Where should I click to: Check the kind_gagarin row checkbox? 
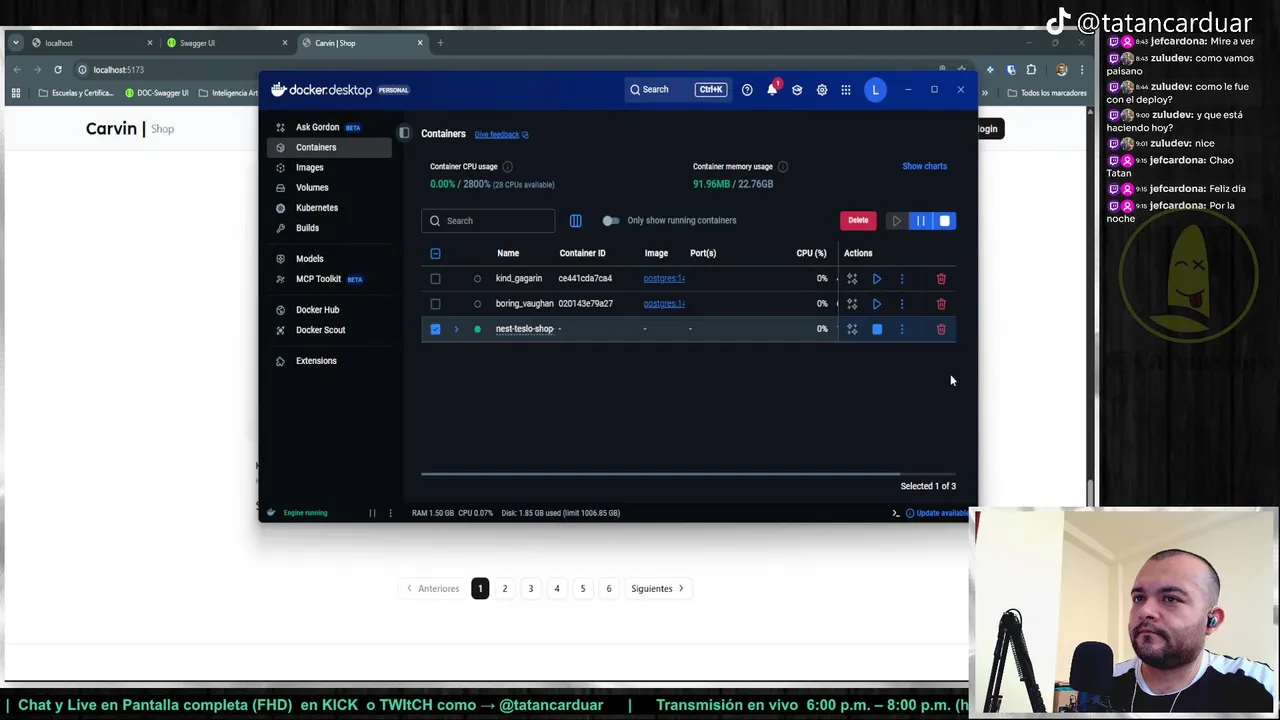point(435,279)
